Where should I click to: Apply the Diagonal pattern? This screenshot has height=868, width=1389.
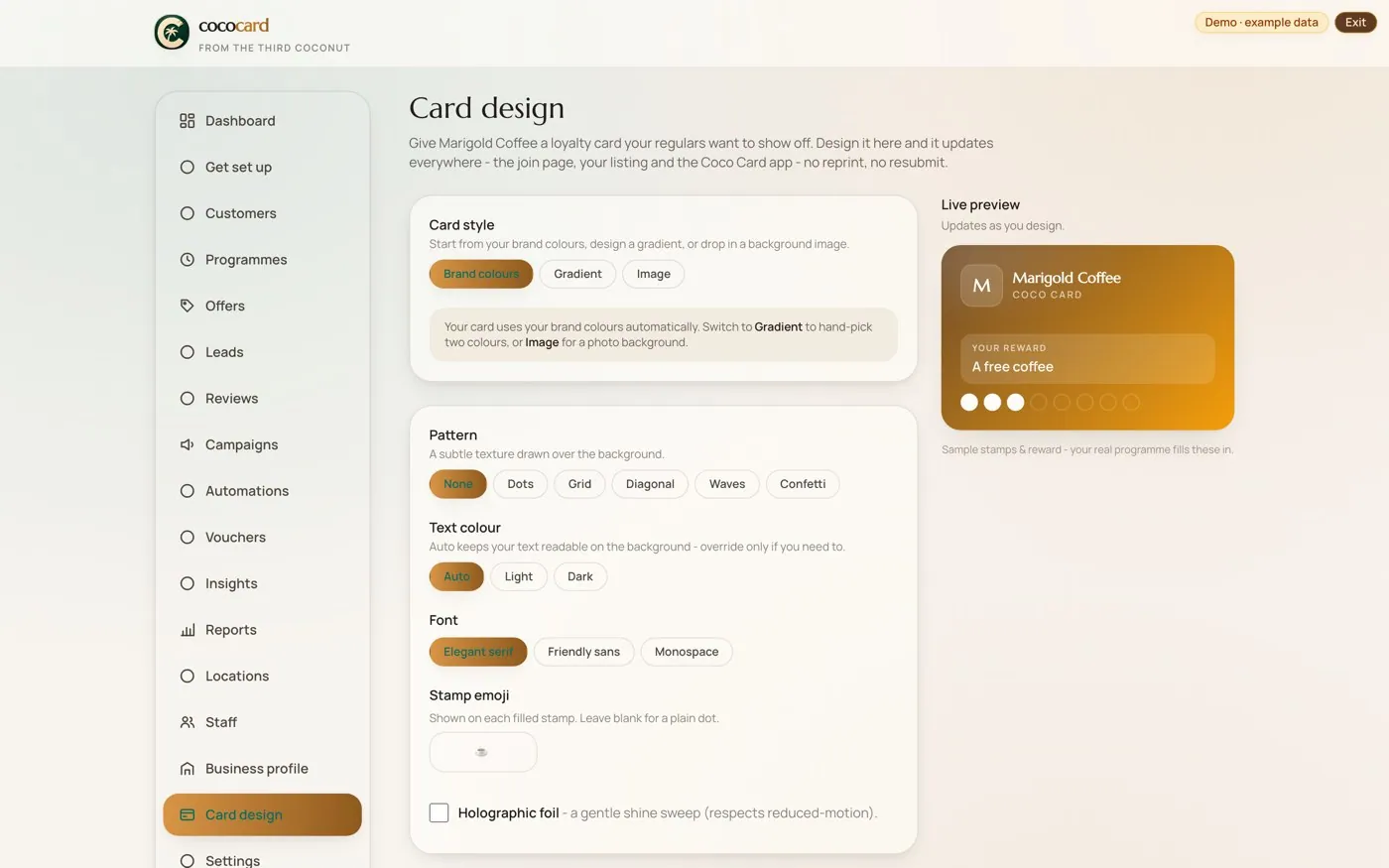point(650,484)
